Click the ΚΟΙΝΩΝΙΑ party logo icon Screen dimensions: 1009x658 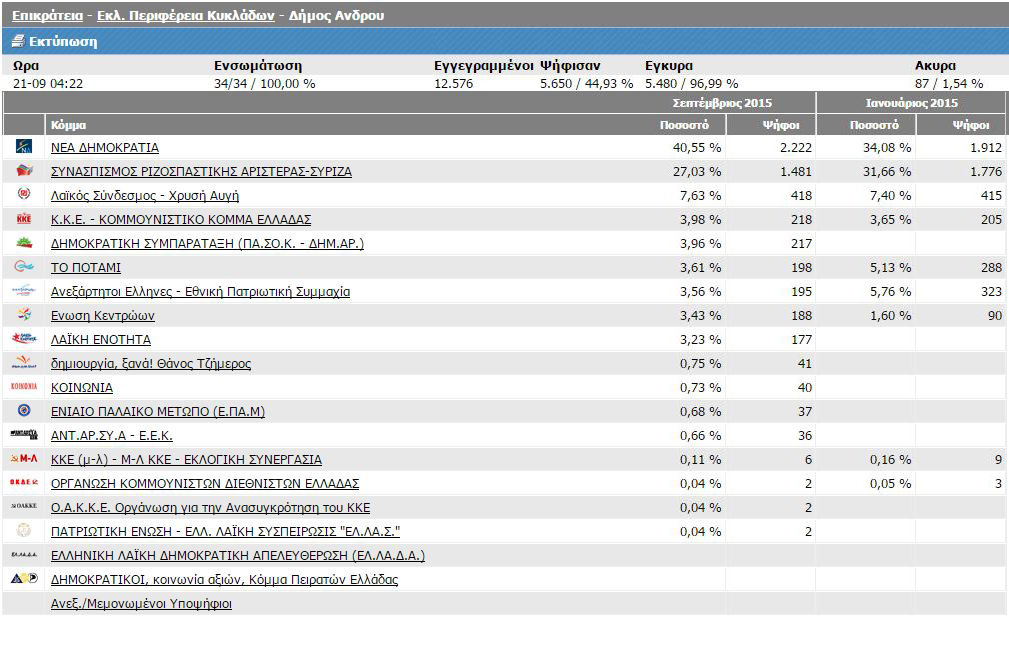click(24, 387)
